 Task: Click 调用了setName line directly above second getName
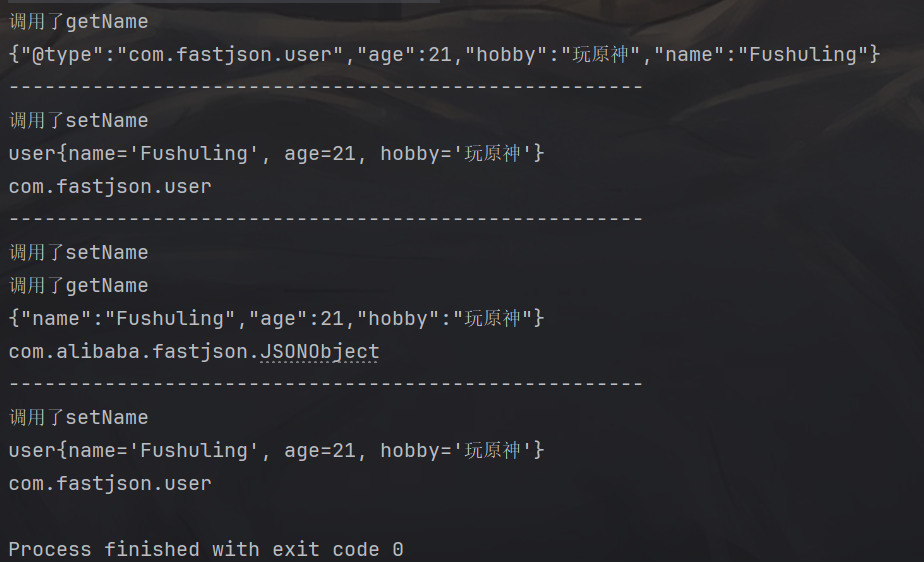pos(78,253)
